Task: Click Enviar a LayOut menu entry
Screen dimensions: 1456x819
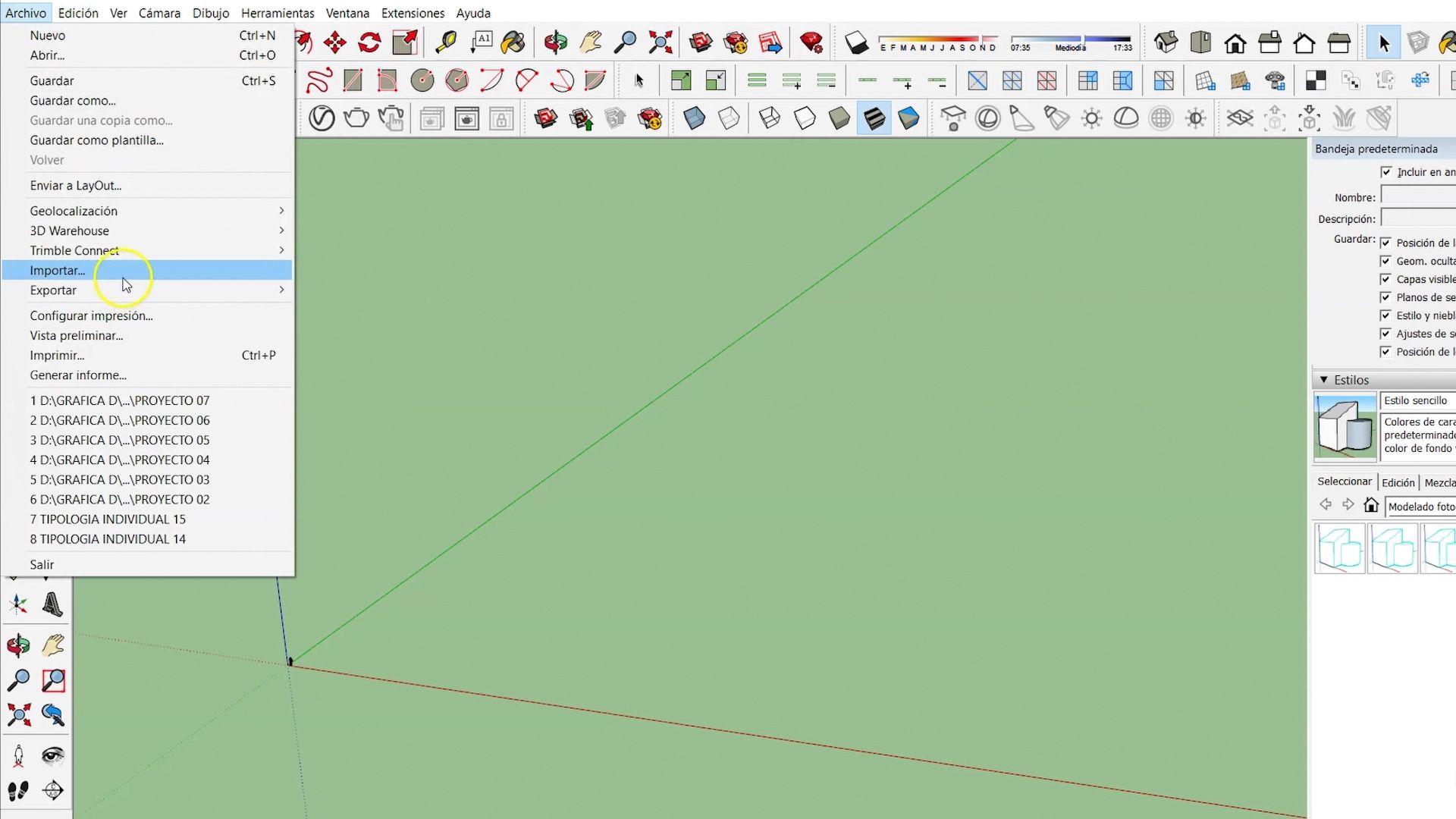Action: [x=75, y=185]
